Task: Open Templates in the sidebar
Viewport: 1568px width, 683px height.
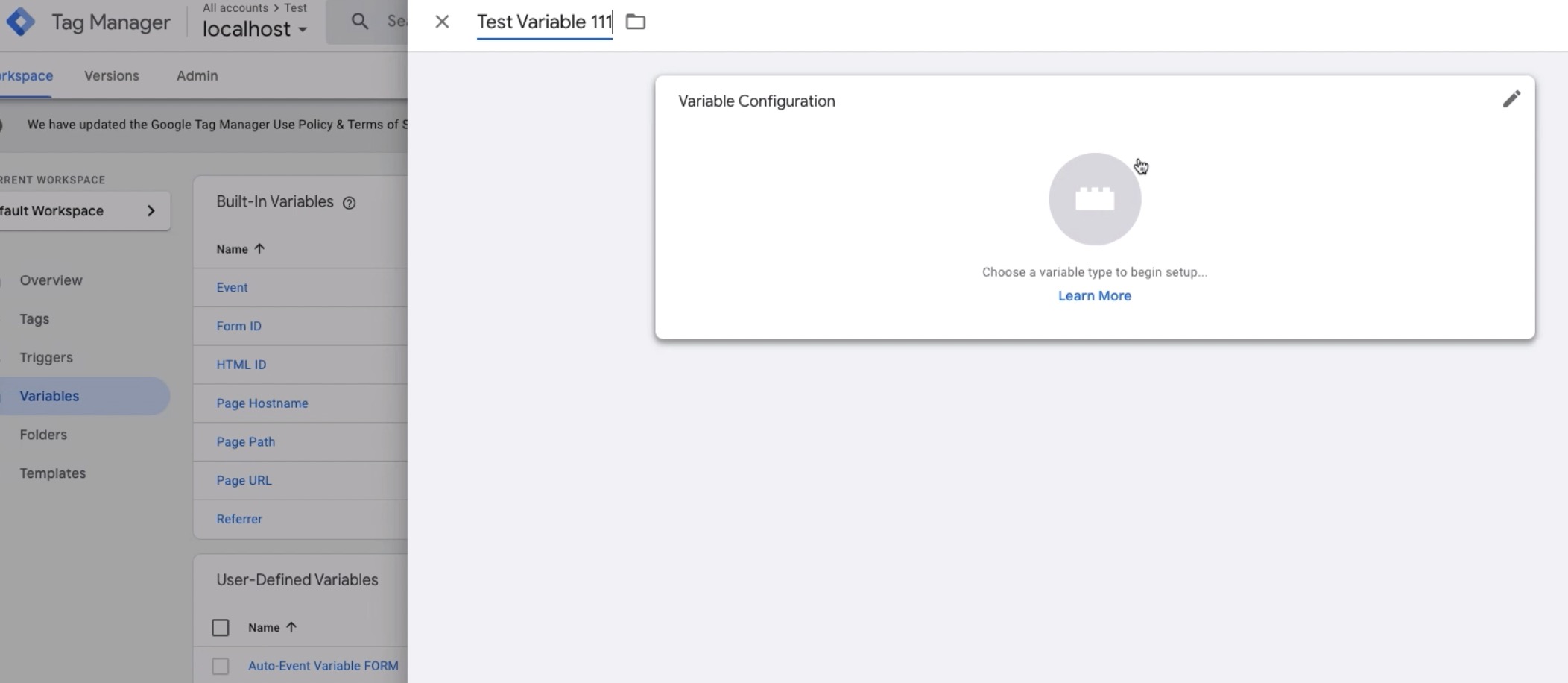Action: (53, 473)
